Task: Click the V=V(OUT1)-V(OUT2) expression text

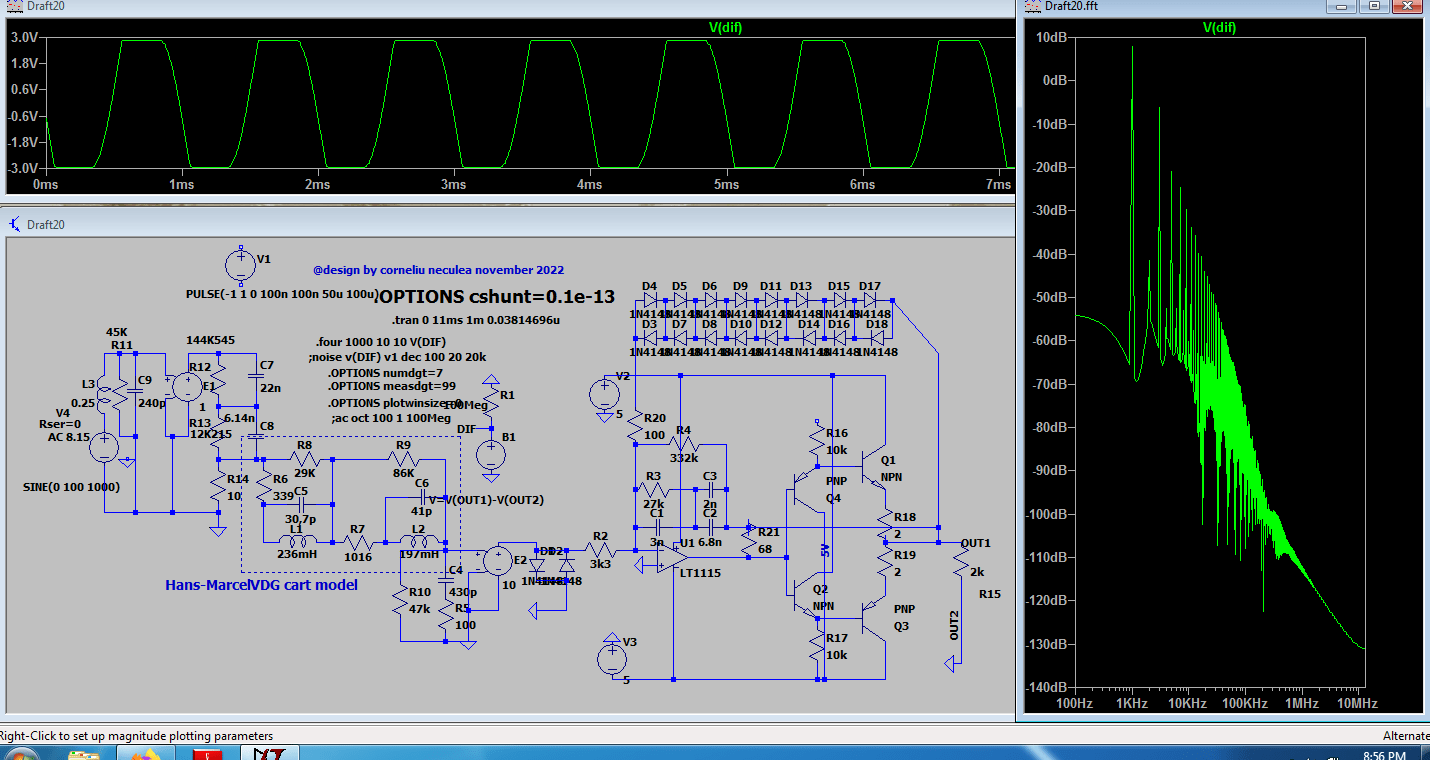Action: pos(486,499)
